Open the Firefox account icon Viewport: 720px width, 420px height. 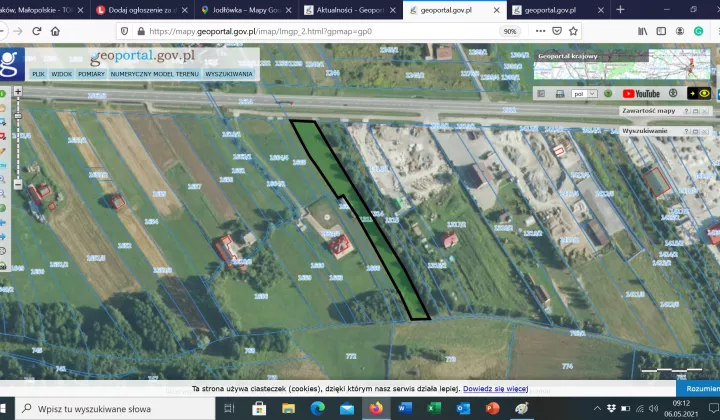click(680, 31)
